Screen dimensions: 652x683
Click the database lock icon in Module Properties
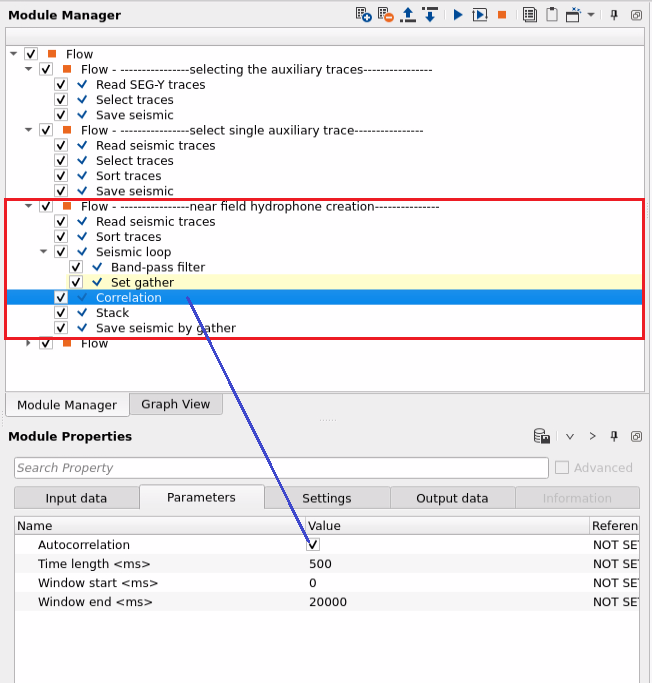[x=541, y=436]
